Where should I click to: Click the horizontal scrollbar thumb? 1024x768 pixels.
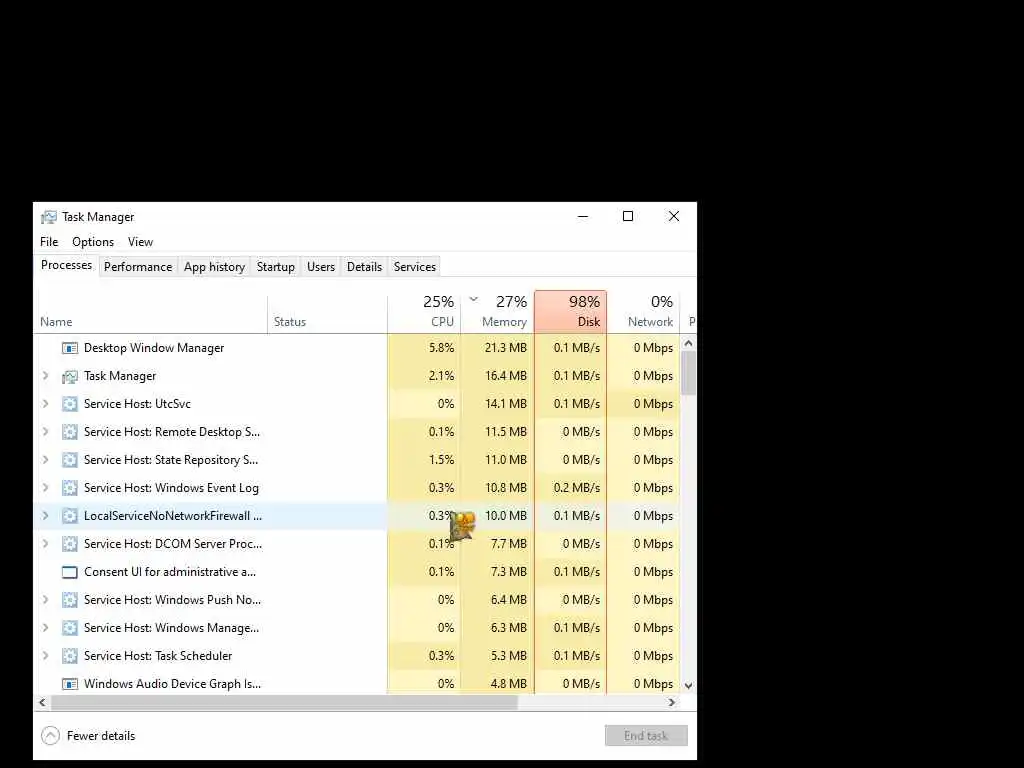click(x=284, y=703)
